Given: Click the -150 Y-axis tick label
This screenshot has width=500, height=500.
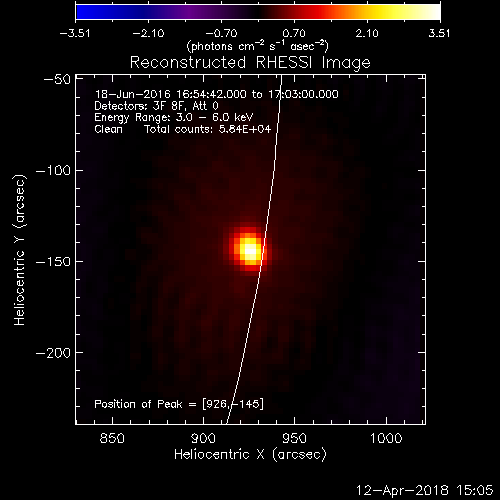Looking at the screenshot, I should [x=53, y=262].
